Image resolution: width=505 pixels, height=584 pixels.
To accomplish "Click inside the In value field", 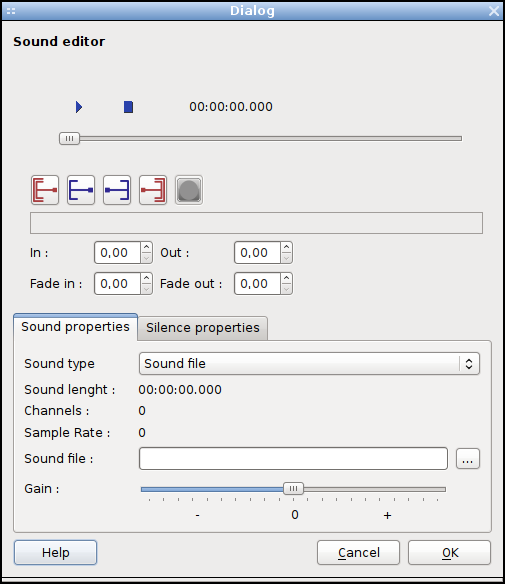I will point(117,253).
